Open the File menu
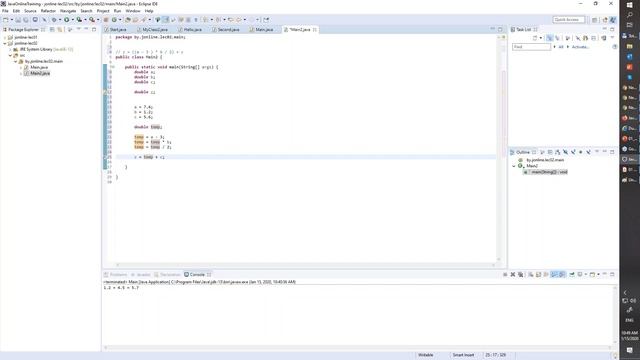 5,11
